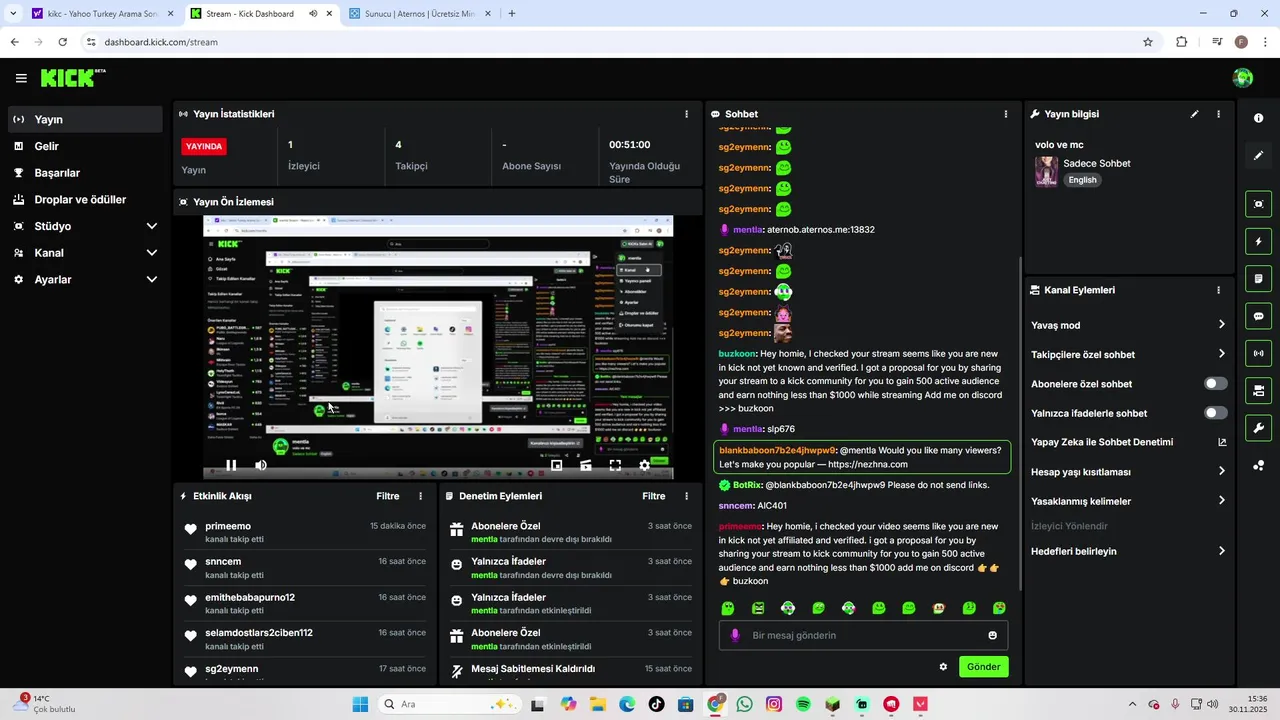Image resolution: width=1280 pixels, height=720 pixels.
Task: Open chat settings gear next to Gönder
Action: (943, 666)
